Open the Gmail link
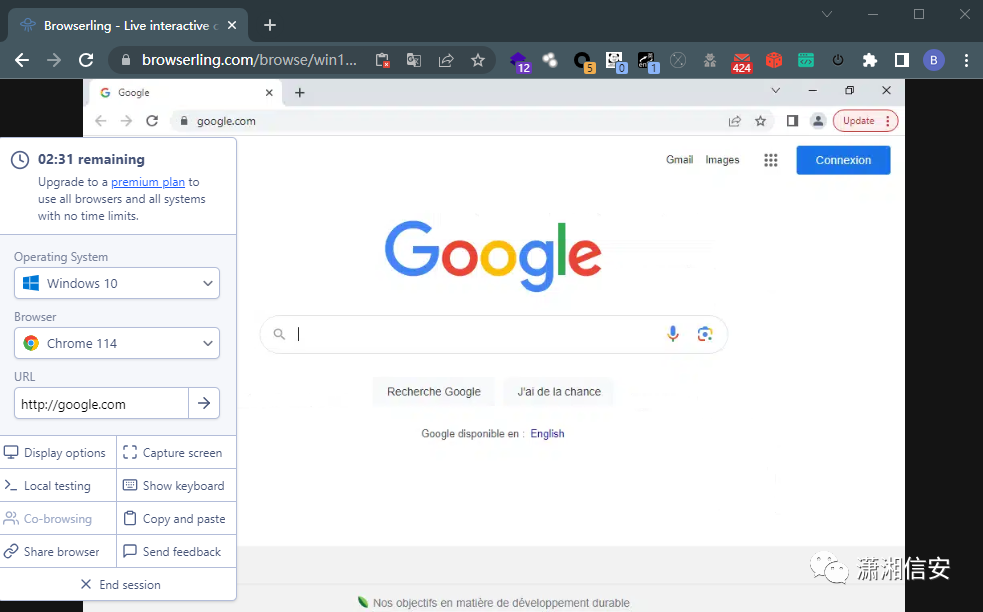Image resolution: width=983 pixels, height=612 pixels. 679,160
